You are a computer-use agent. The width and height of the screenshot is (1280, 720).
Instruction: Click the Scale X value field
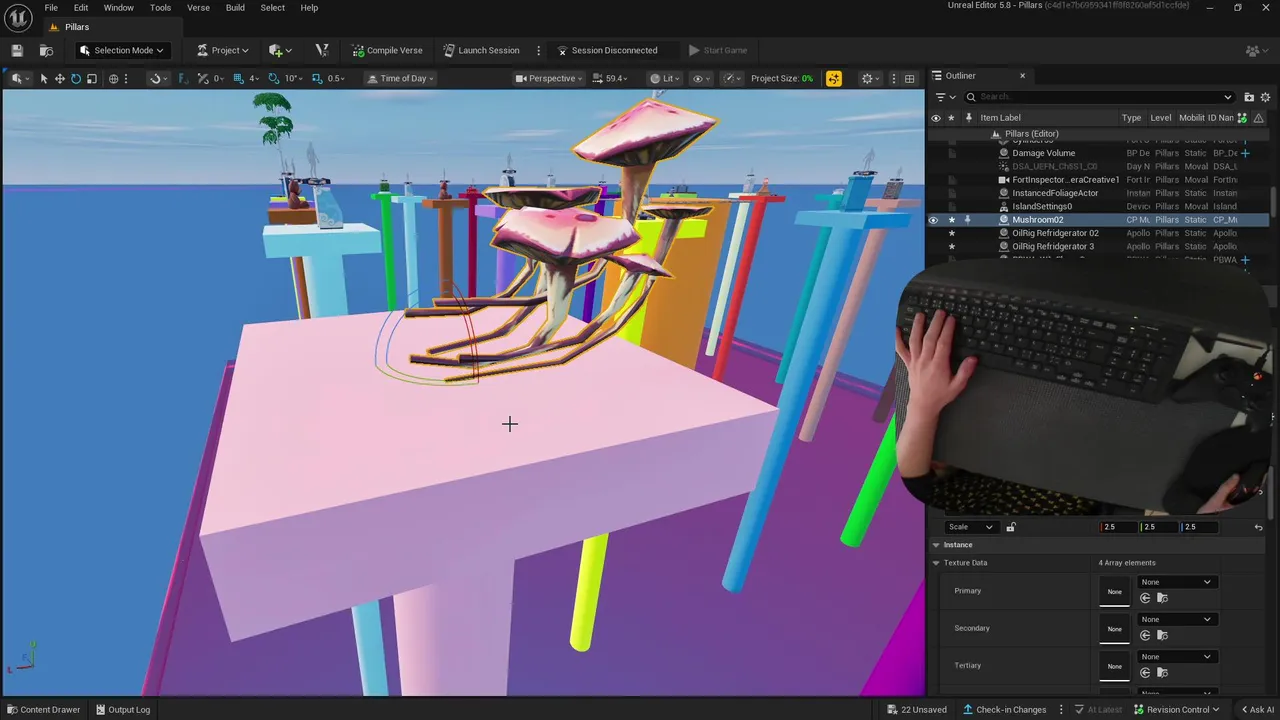click(x=1118, y=527)
